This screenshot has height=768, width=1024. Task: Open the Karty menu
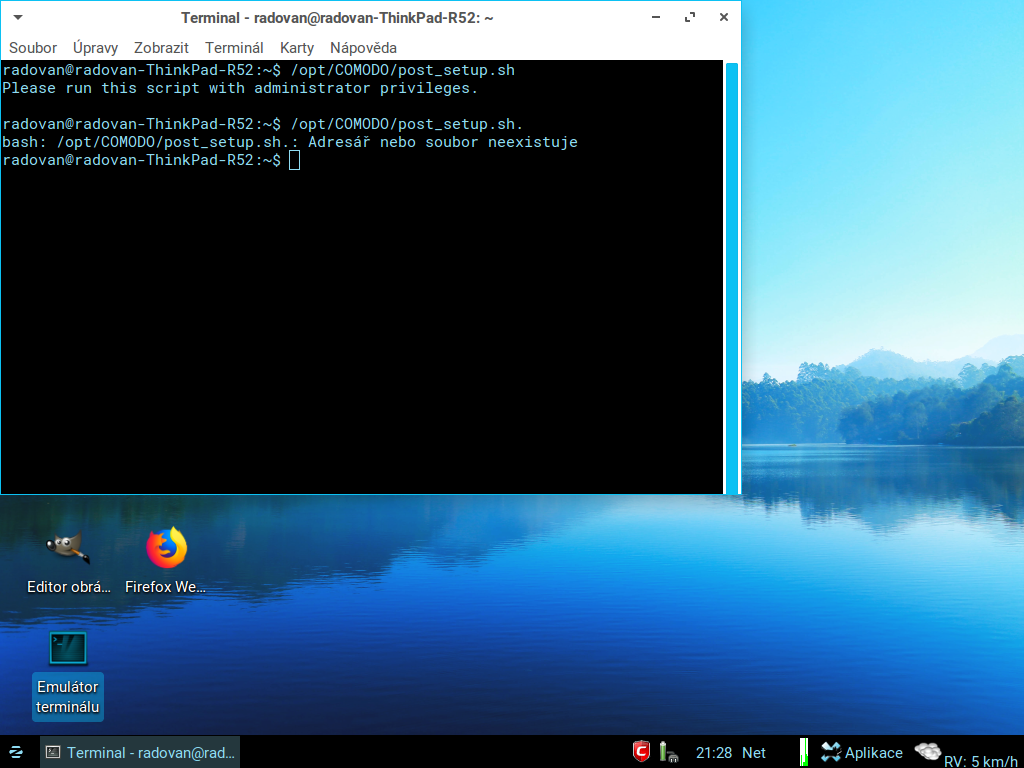coord(297,48)
